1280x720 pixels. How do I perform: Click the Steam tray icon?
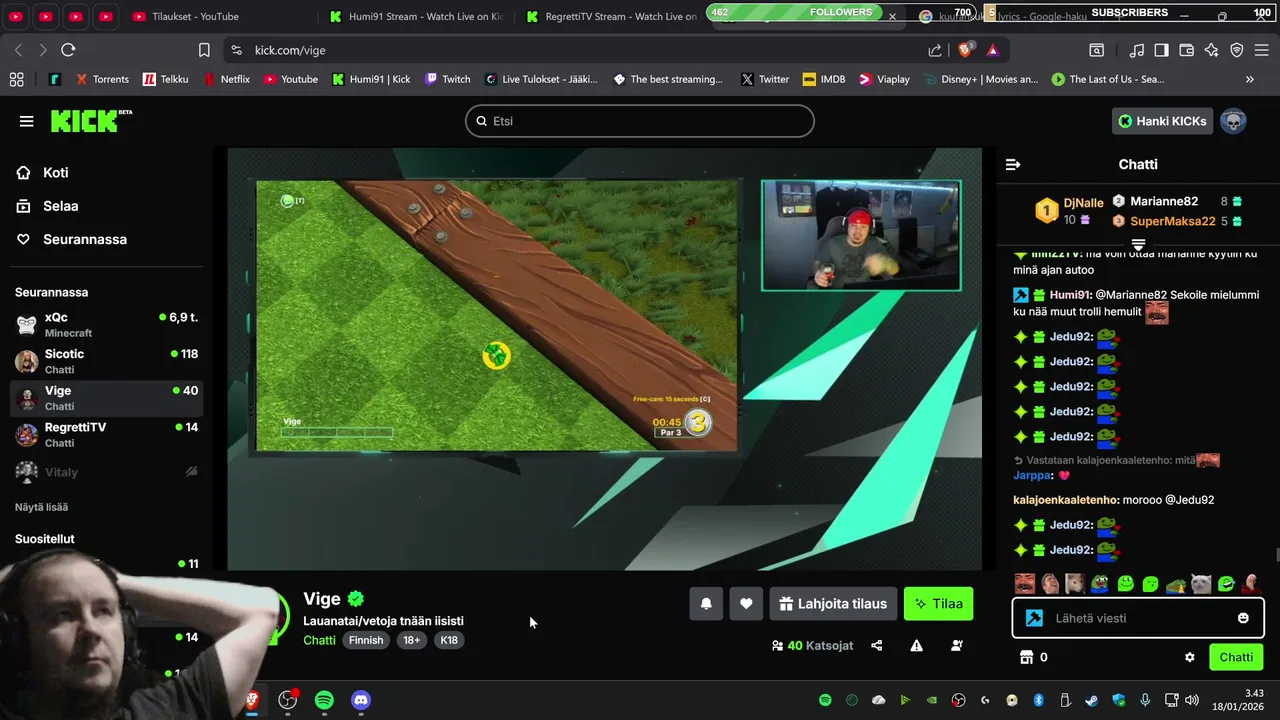1091,700
